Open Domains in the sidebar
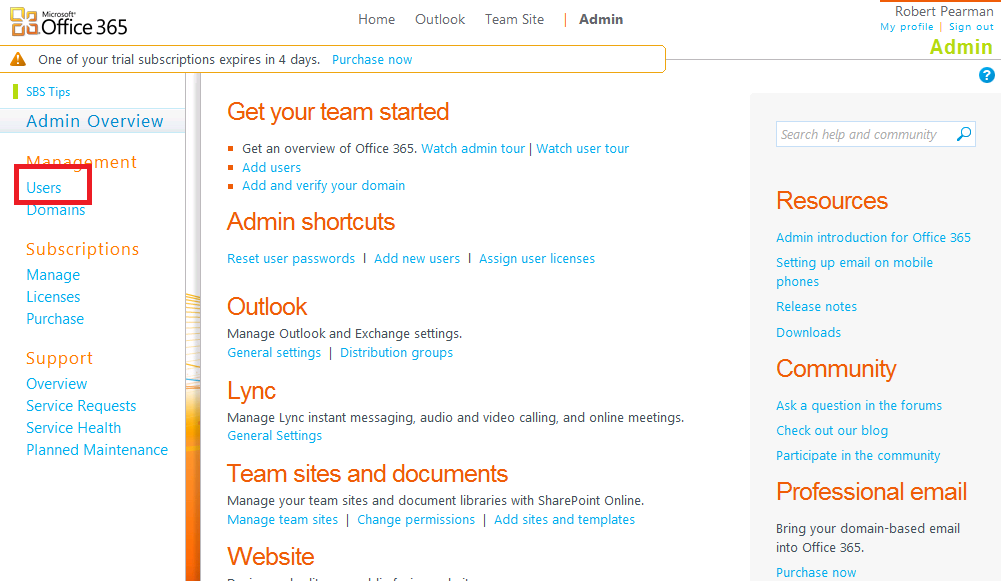This screenshot has height=581, width=1001. point(56,210)
